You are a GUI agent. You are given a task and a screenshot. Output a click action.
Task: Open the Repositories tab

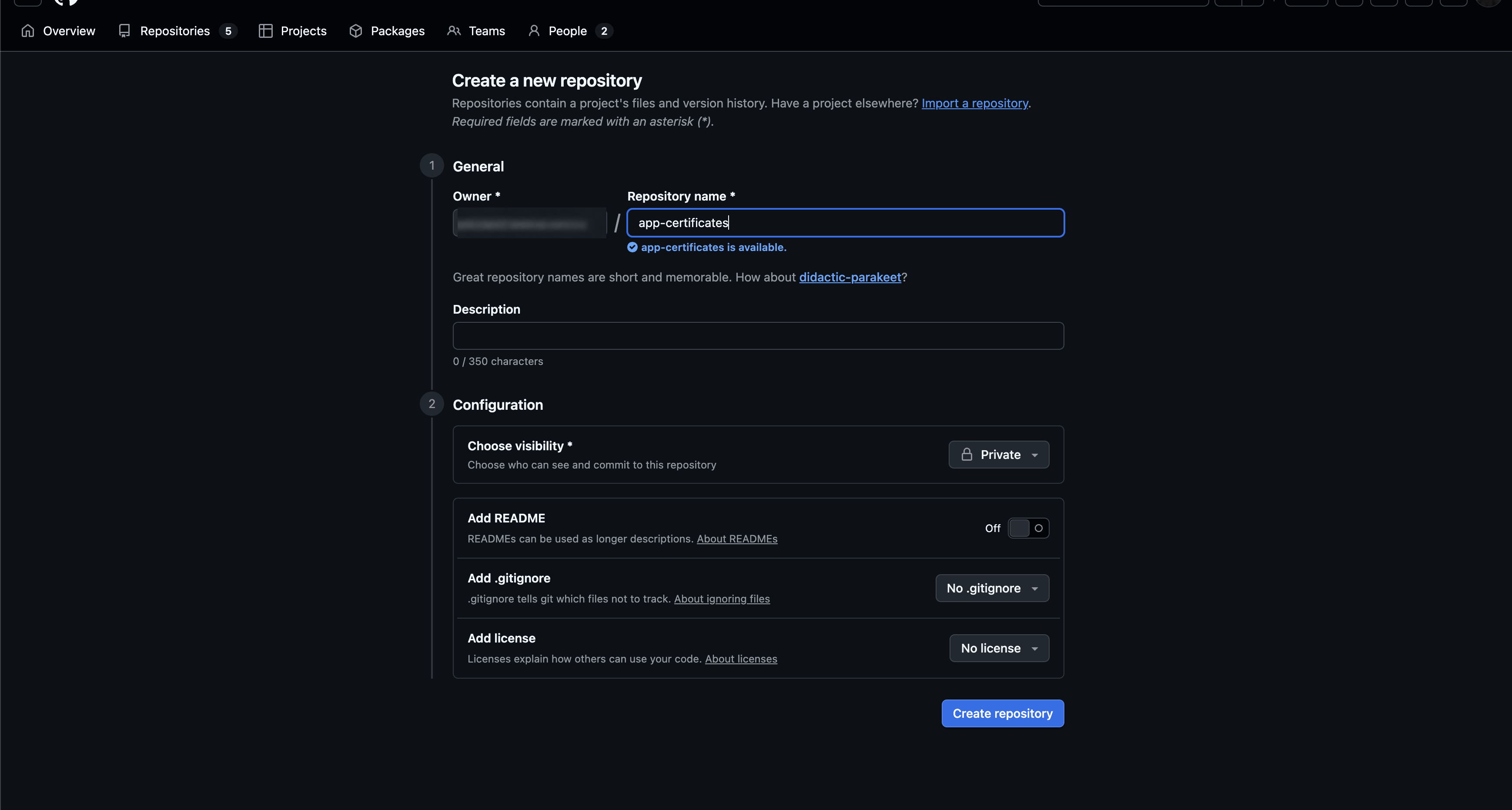coord(177,31)
